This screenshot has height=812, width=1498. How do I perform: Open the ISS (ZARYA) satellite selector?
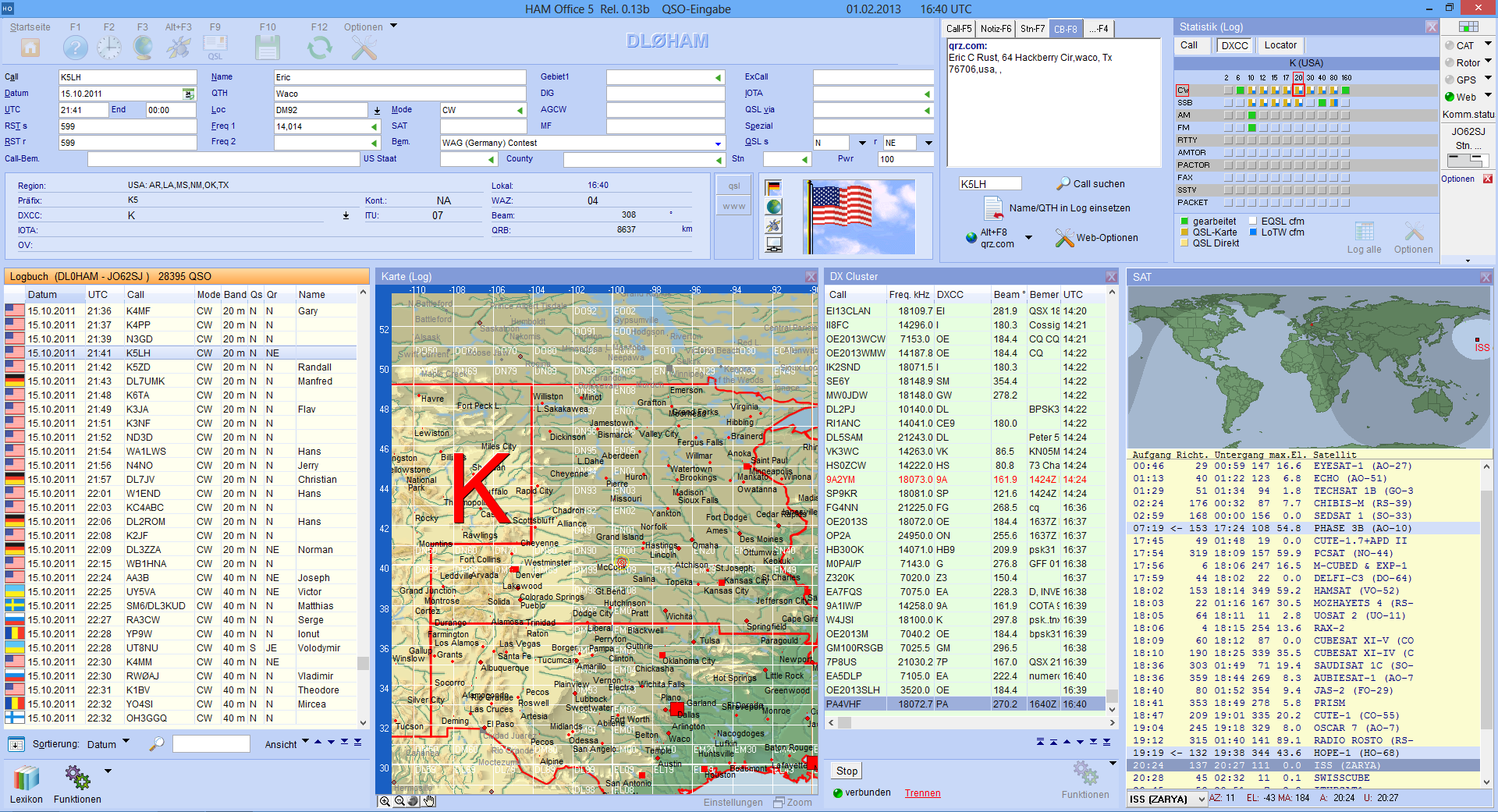click(x=1167, y=799)
